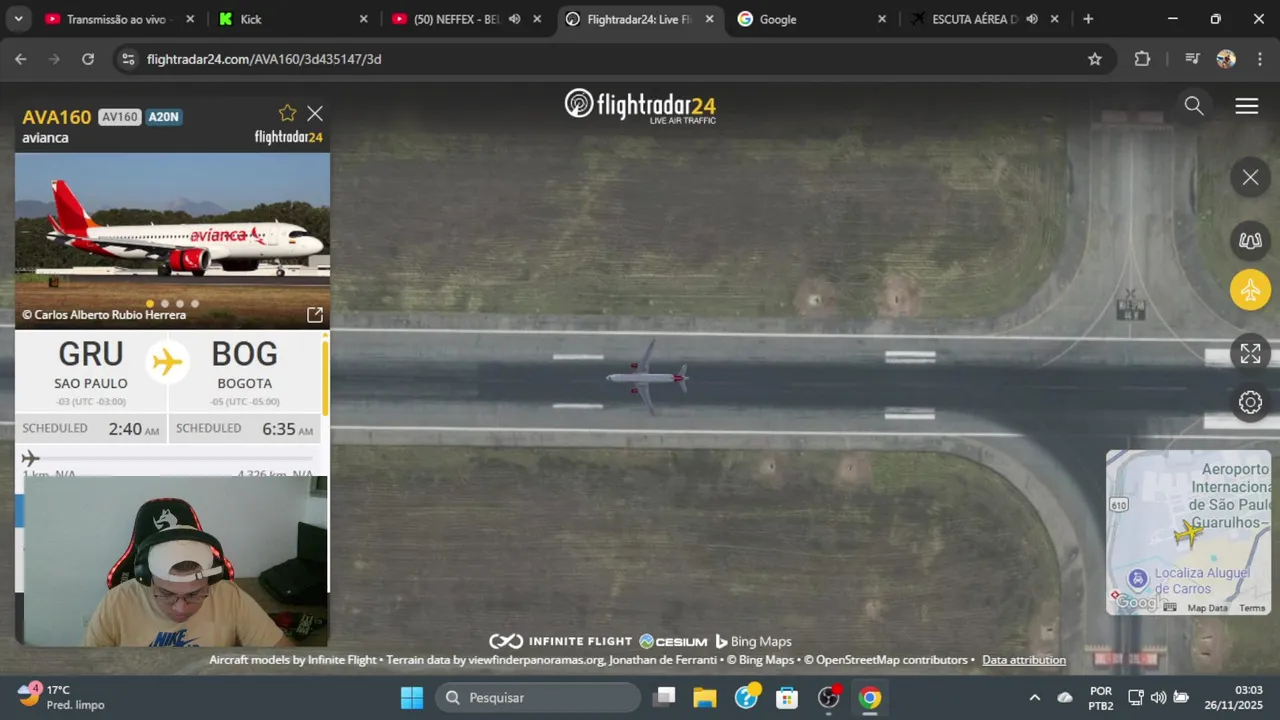Screen dimensions: 1280x720
Task: View site information icon in address bar
Action: 127,59
